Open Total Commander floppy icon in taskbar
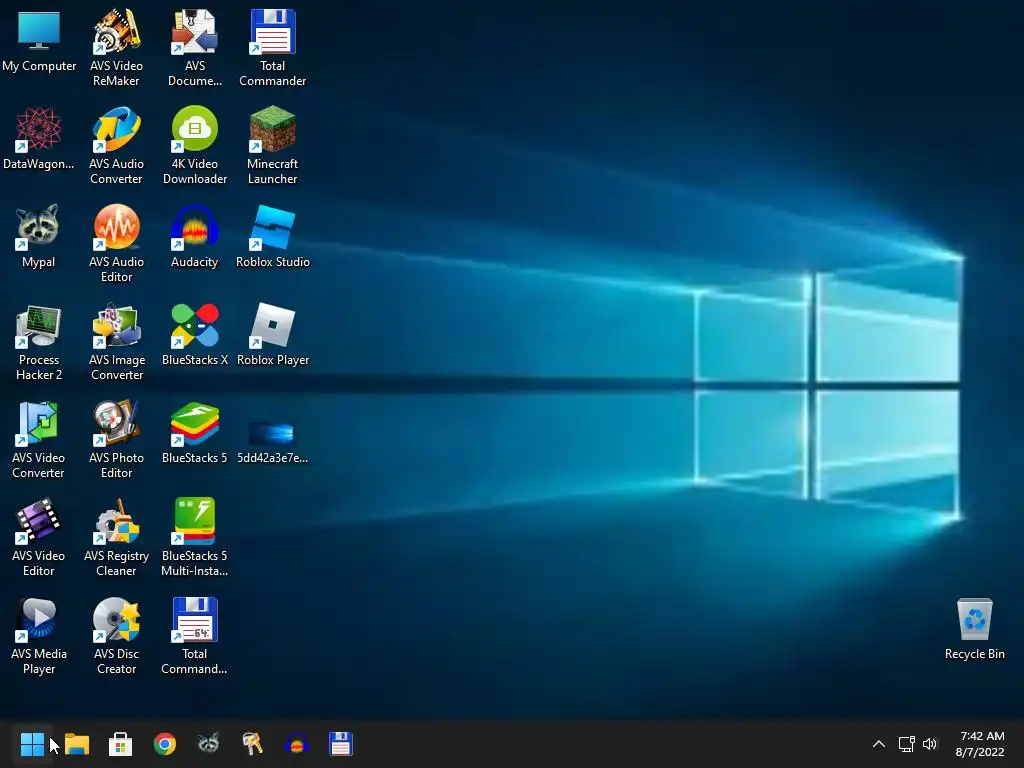The image size is (1024, 768). pyautogui.click(x=340, y=744)
